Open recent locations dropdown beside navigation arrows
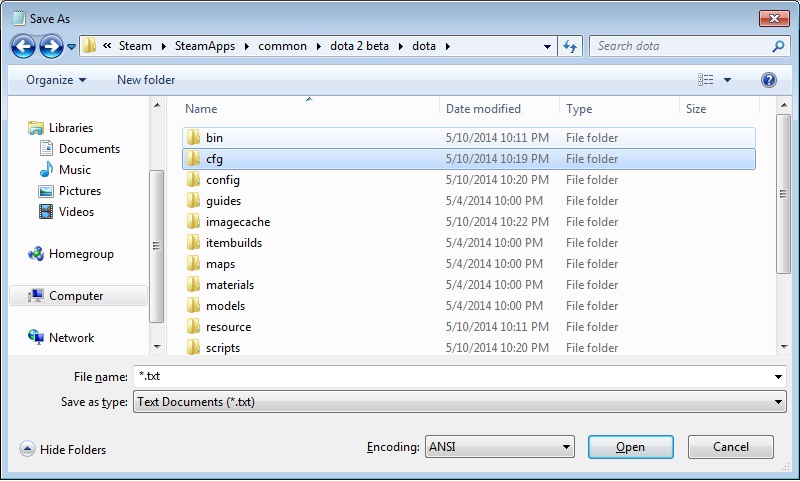 pos(71,47)
